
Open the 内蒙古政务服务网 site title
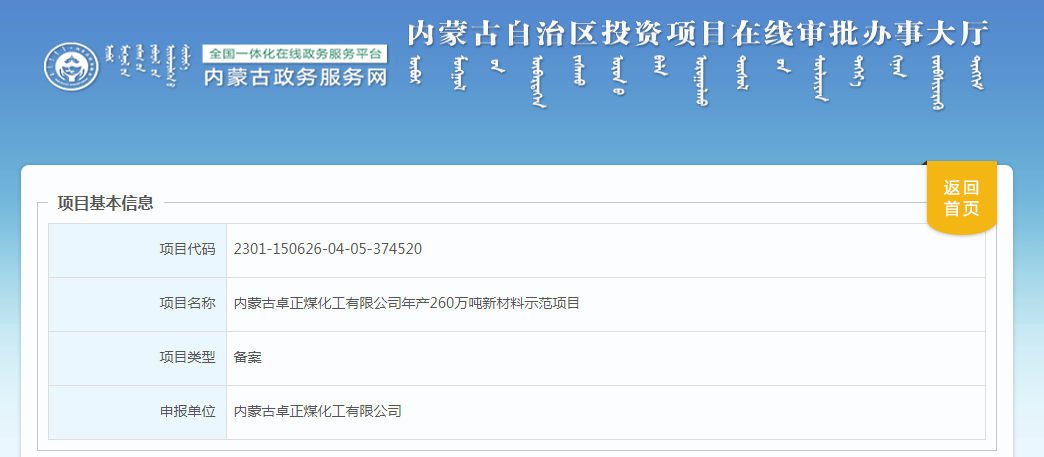tap(296, 77)
